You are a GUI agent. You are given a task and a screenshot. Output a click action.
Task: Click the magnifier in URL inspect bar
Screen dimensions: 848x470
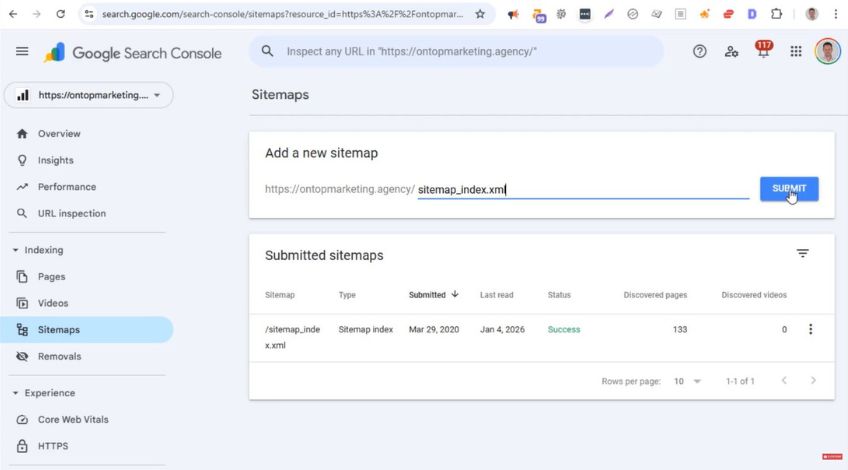[x=267, y=51]
